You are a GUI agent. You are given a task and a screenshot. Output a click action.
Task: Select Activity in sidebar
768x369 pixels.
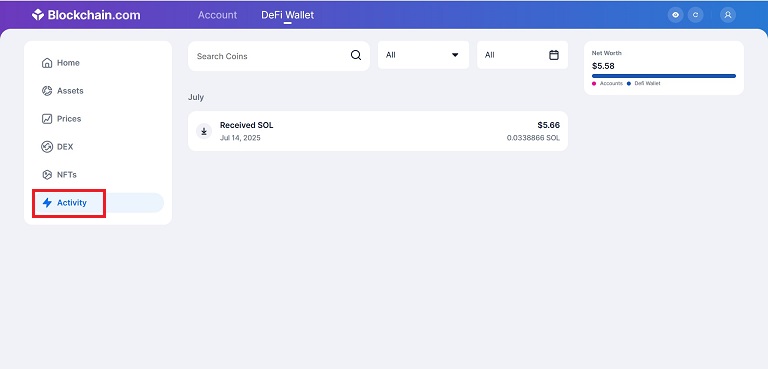coord(98,202)
